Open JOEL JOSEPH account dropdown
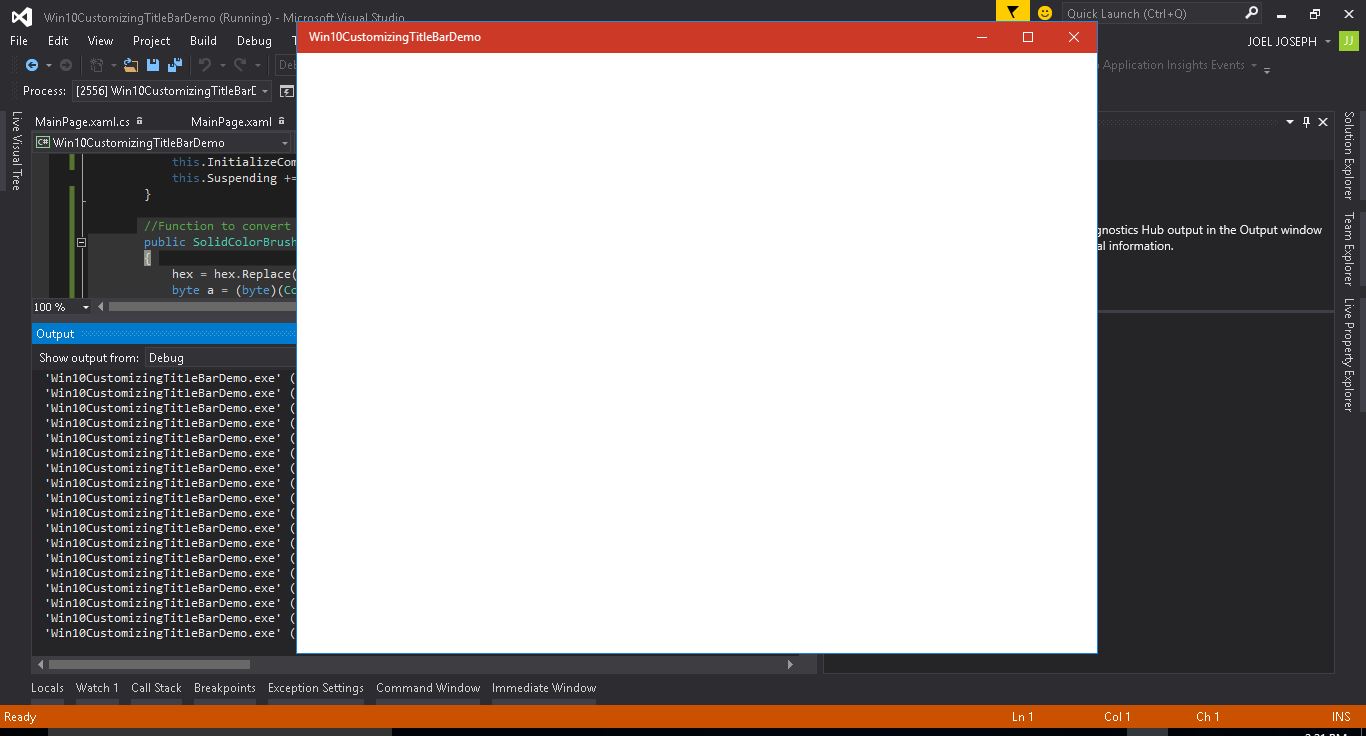Viewport: 1366px width, 736px height. [1328, 41]
